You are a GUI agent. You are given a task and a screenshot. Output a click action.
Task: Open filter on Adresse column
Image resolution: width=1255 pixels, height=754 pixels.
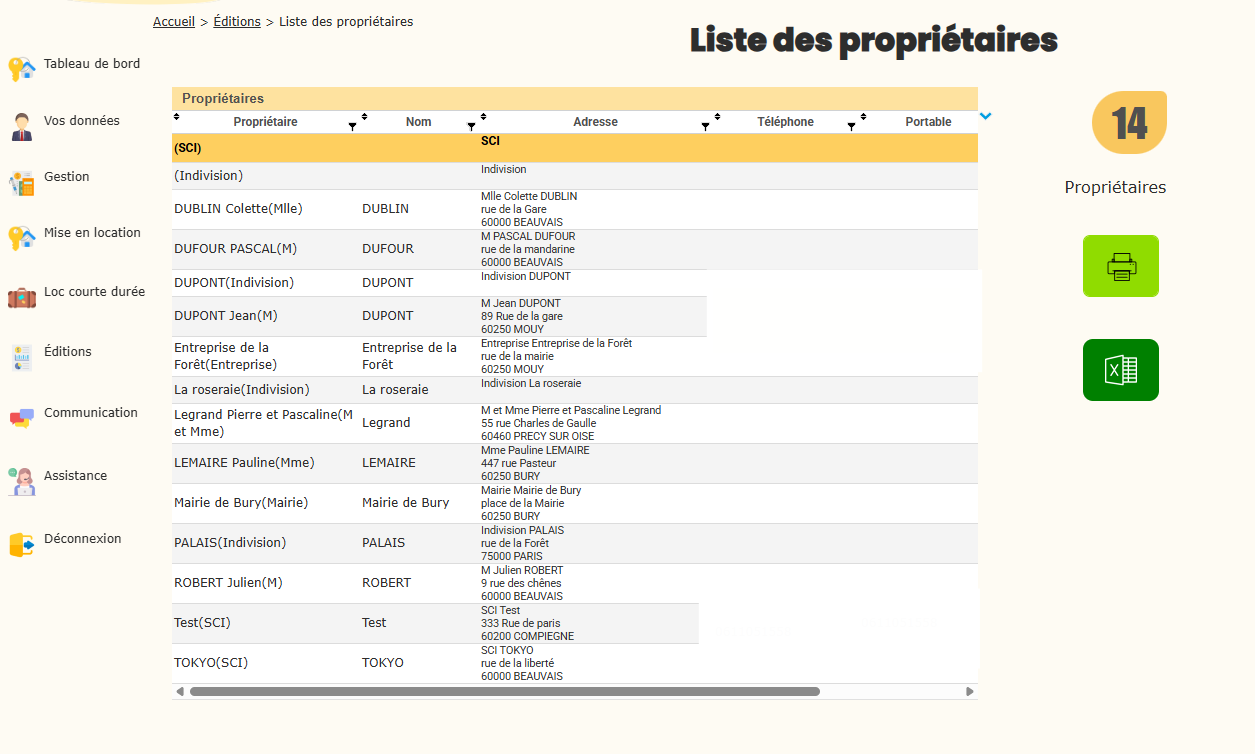click(705, 127)
